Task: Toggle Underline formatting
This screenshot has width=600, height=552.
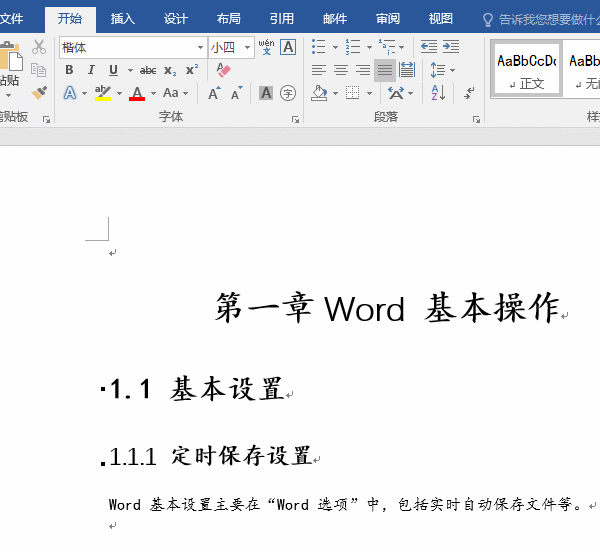Action: (x=113, y=70)
